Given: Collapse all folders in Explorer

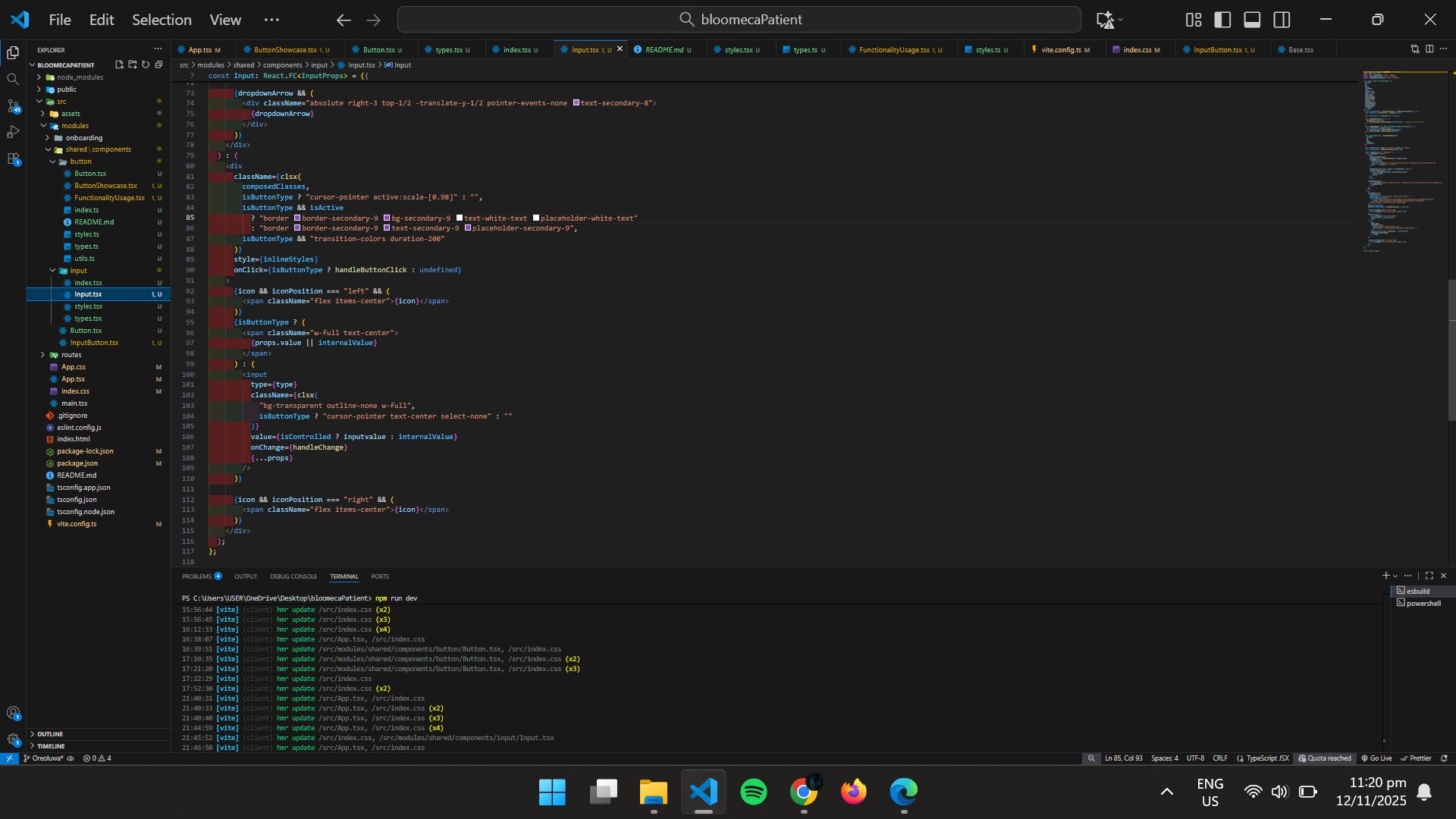Looking at the screenshot, I should pos(158,65).
